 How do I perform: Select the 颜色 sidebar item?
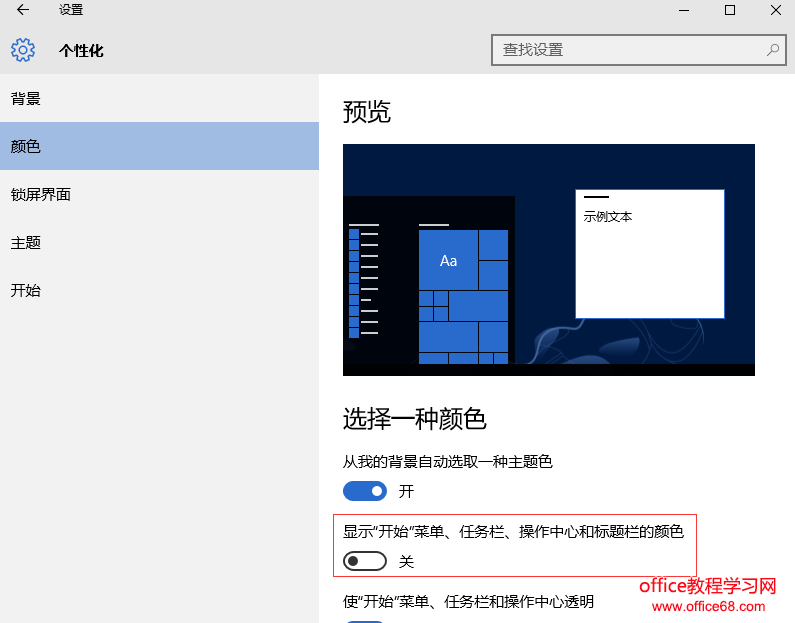159,146
